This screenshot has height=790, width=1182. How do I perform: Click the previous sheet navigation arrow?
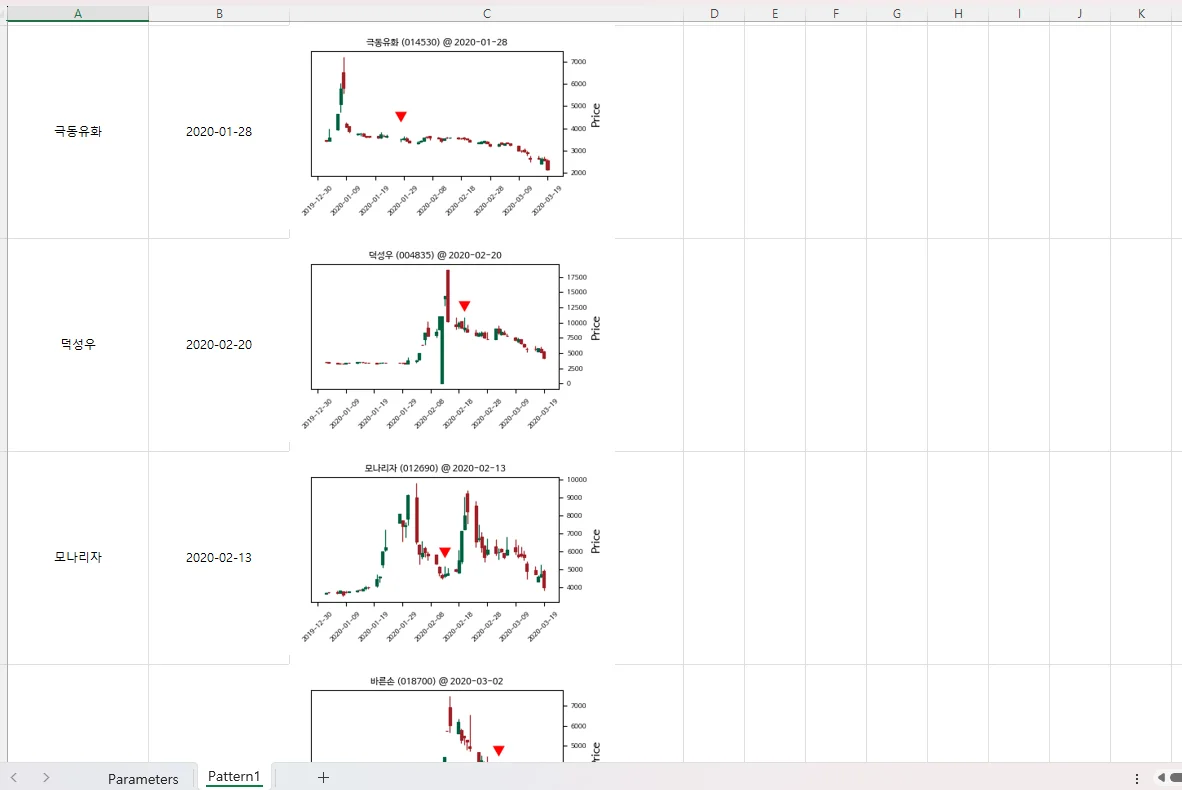(14, 778)
